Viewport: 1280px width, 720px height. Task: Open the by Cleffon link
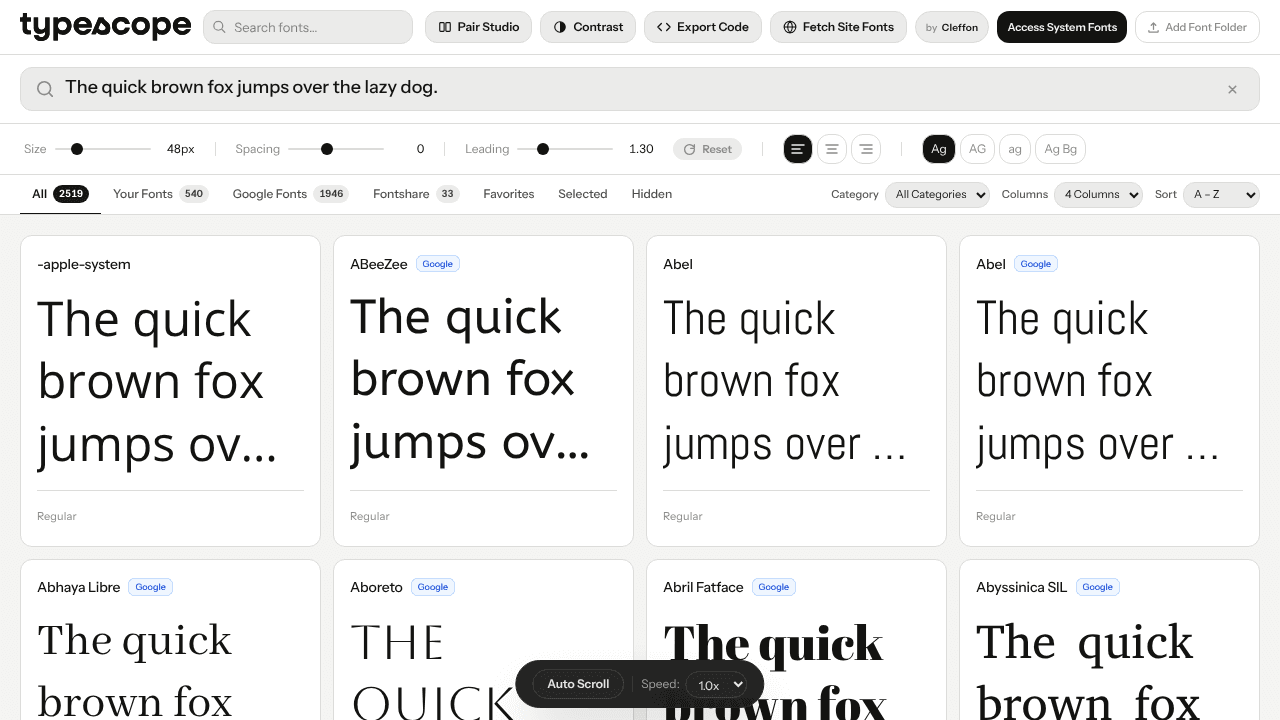[x=952, y=27]
